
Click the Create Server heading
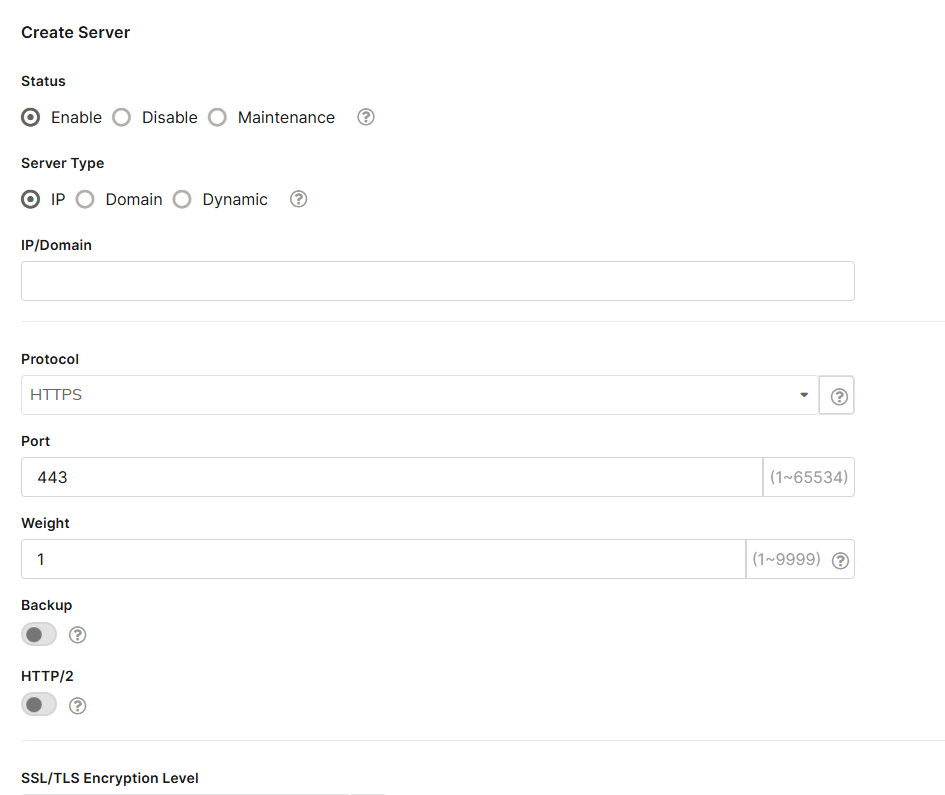click(x=76, y=32)
